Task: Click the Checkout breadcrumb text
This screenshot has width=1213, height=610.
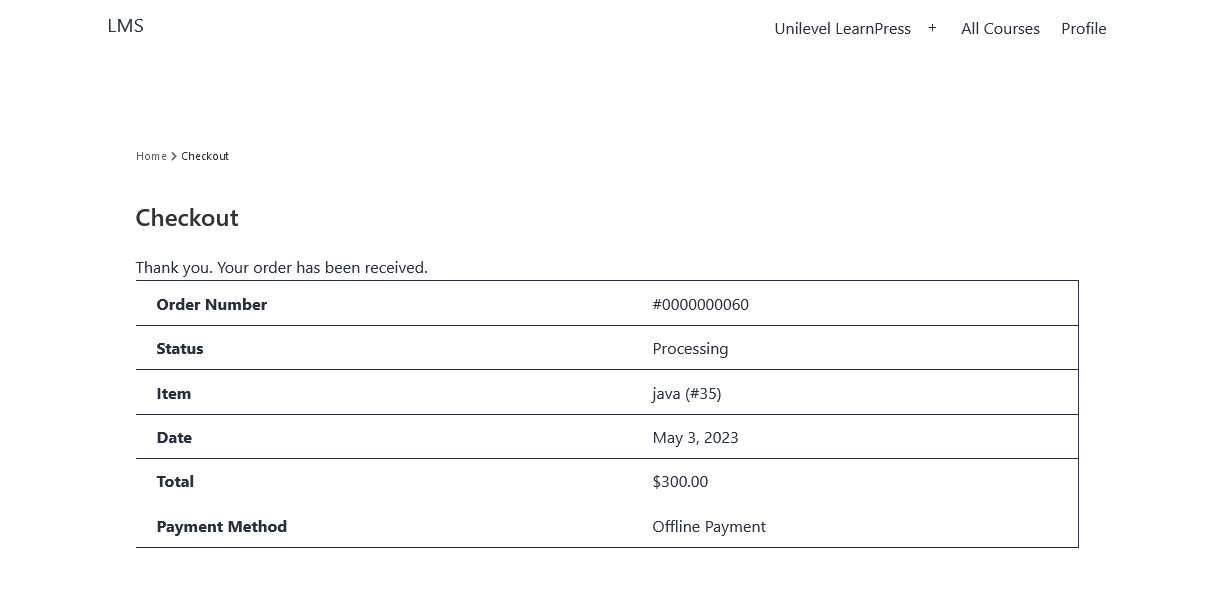Action: pos(205,156)
